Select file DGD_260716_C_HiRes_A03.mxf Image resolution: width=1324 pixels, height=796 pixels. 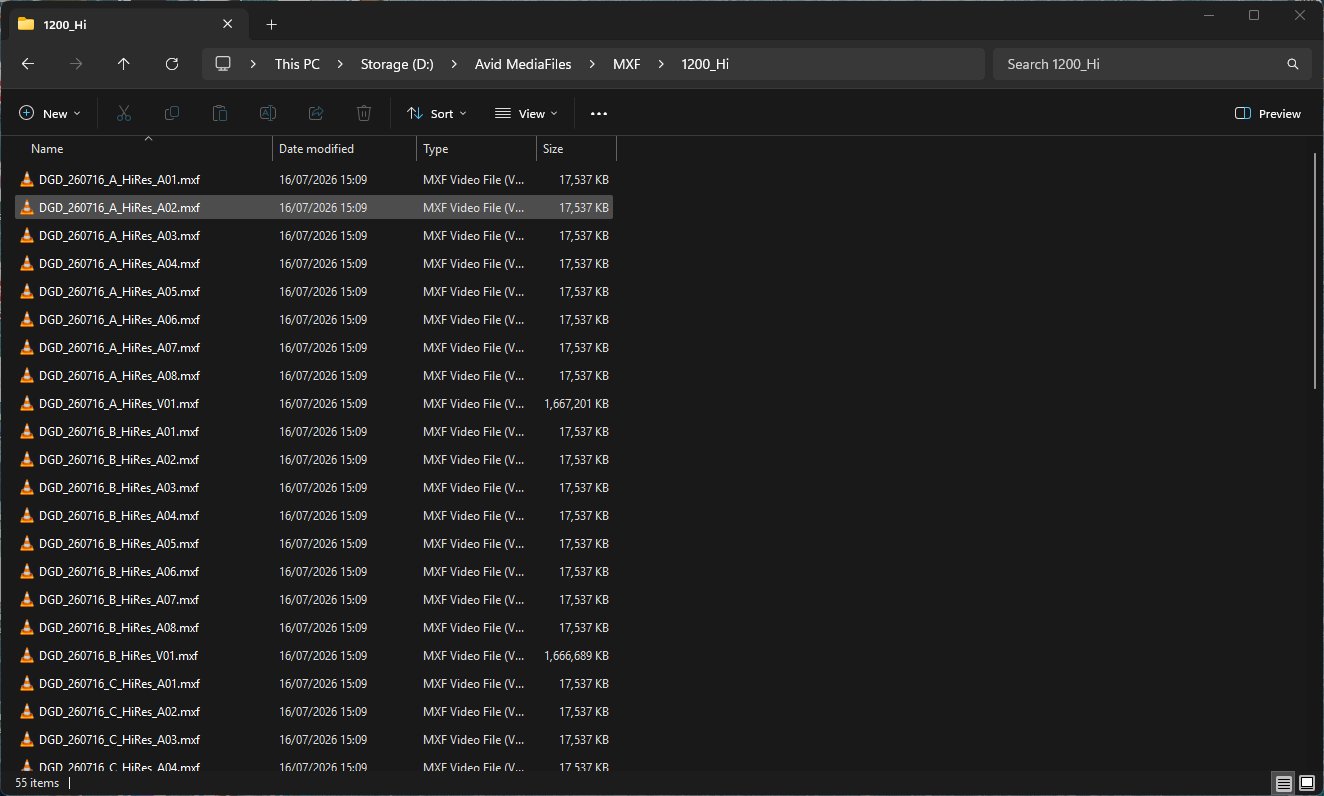[x=314, y=740]
